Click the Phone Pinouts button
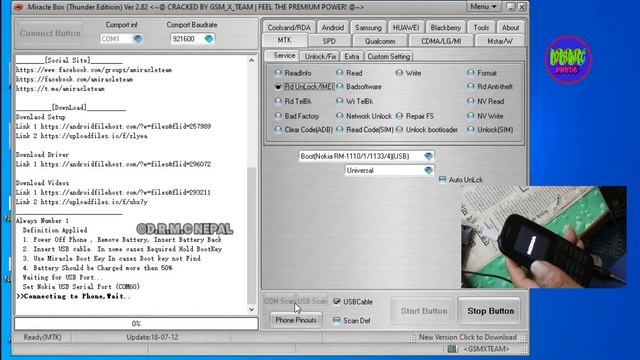The image size is (640, 360). [x=296, y=320]
